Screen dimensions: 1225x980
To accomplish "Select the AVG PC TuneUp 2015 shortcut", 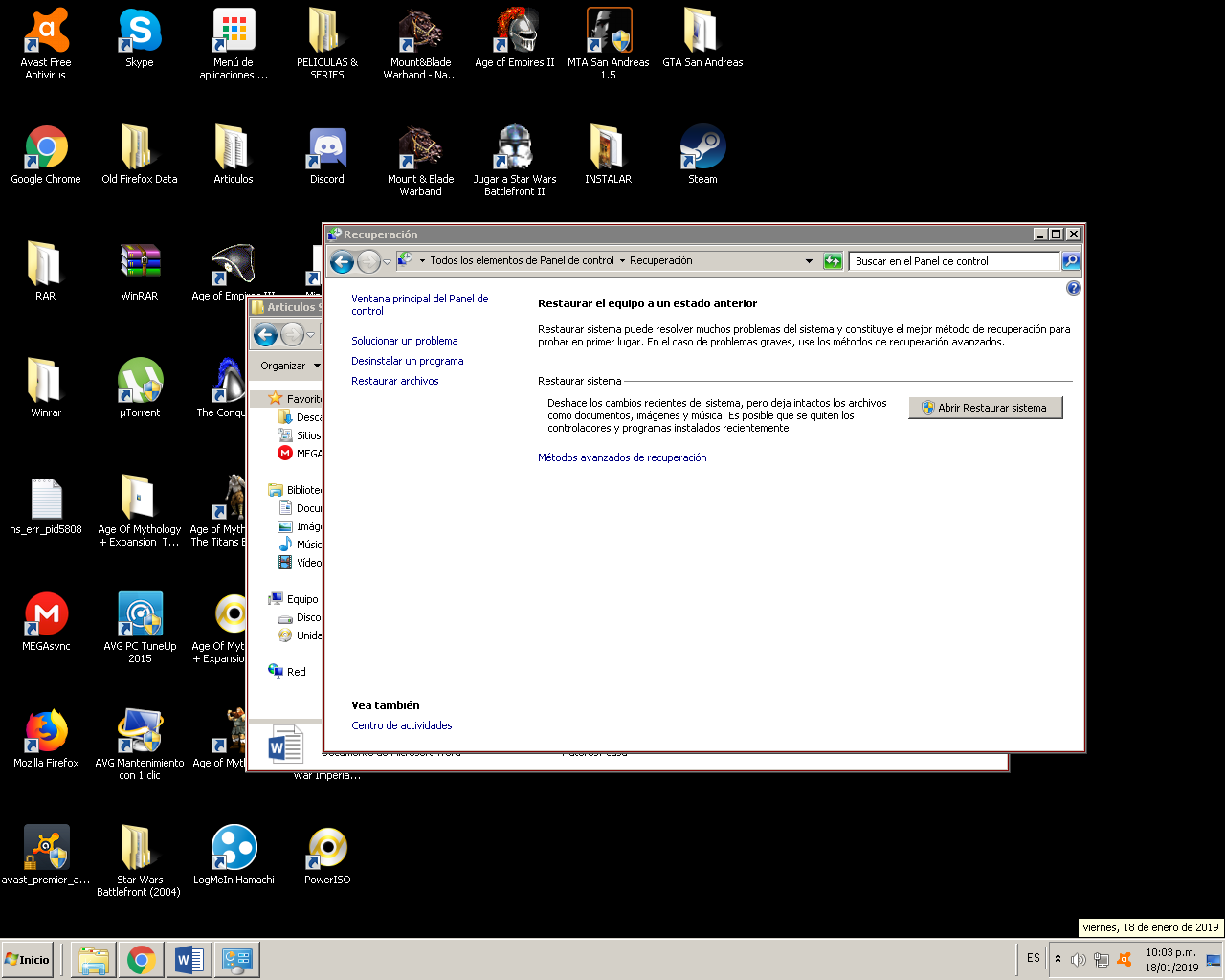I will click(140, 628).
